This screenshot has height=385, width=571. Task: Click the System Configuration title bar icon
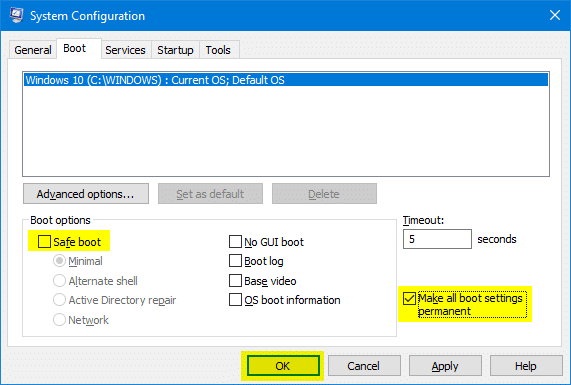16,15
